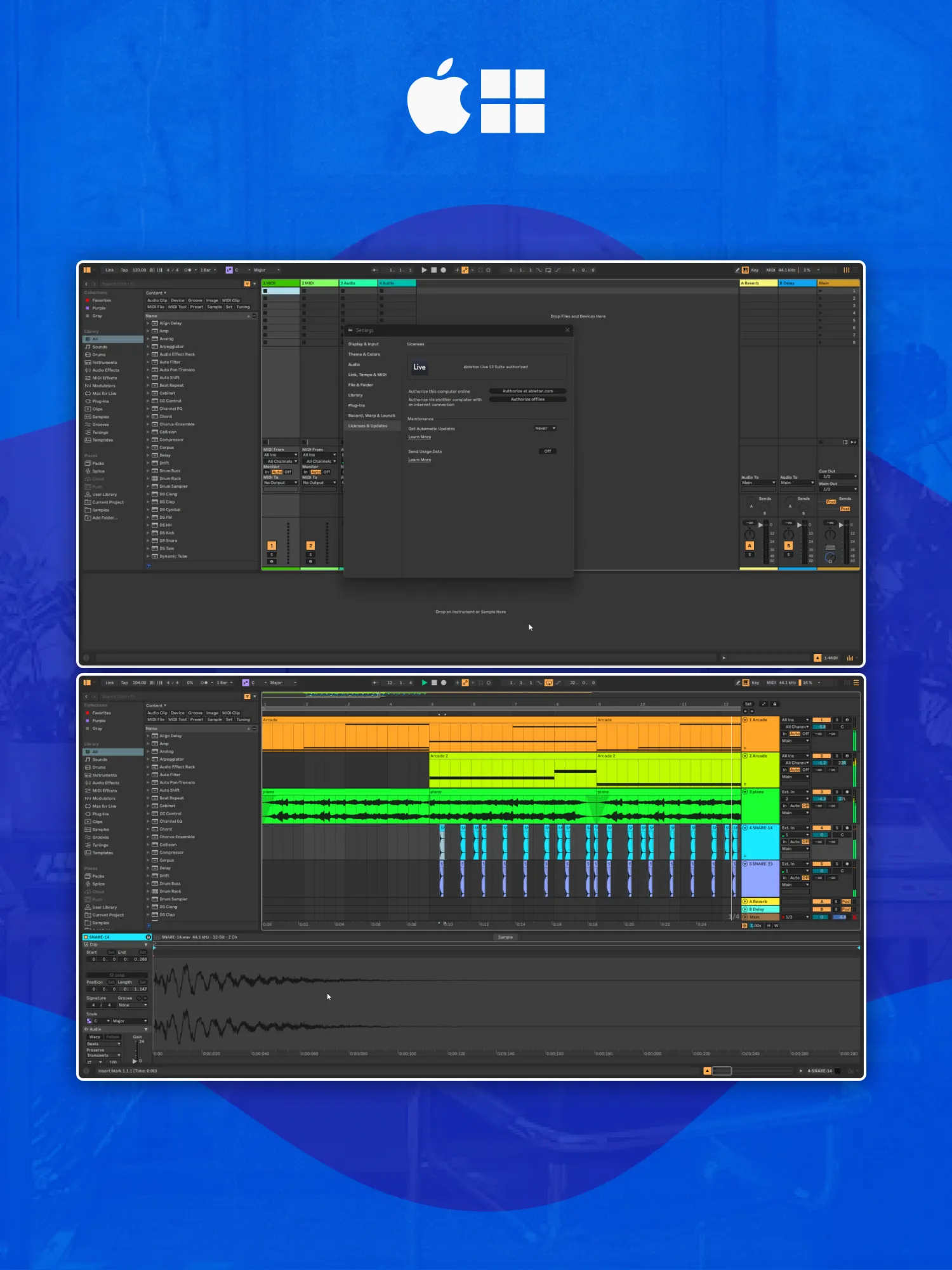The height and width of the screenshot is (1270, 952).
Task: Toggle Send Usage Data Off switch
Action: (547, 451)
